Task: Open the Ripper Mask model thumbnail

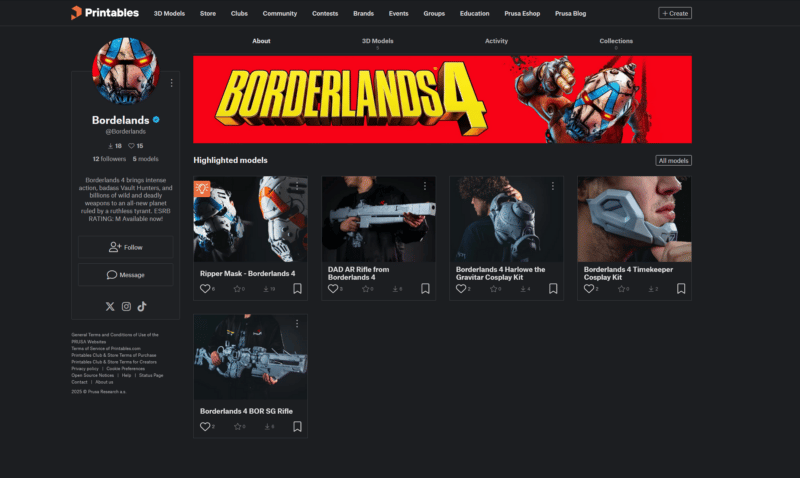Action: point(251,219)
